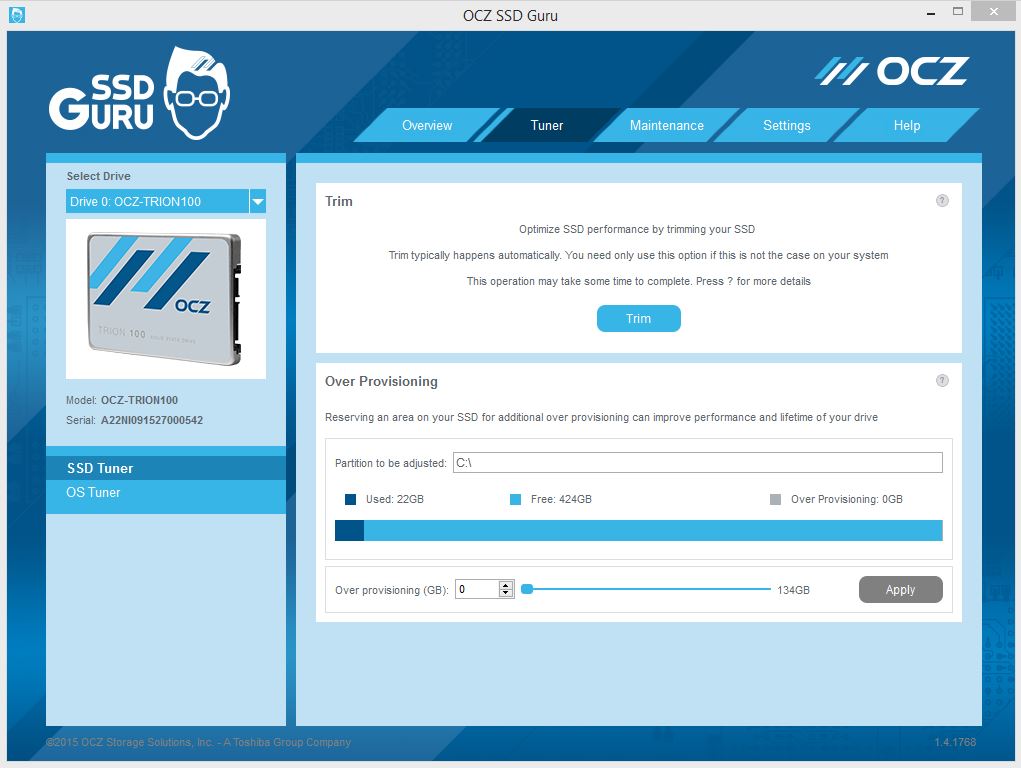Expand the Select Drive dropdown arrow
Viewport: 1021px width, 768px height.
click(258, 201)
